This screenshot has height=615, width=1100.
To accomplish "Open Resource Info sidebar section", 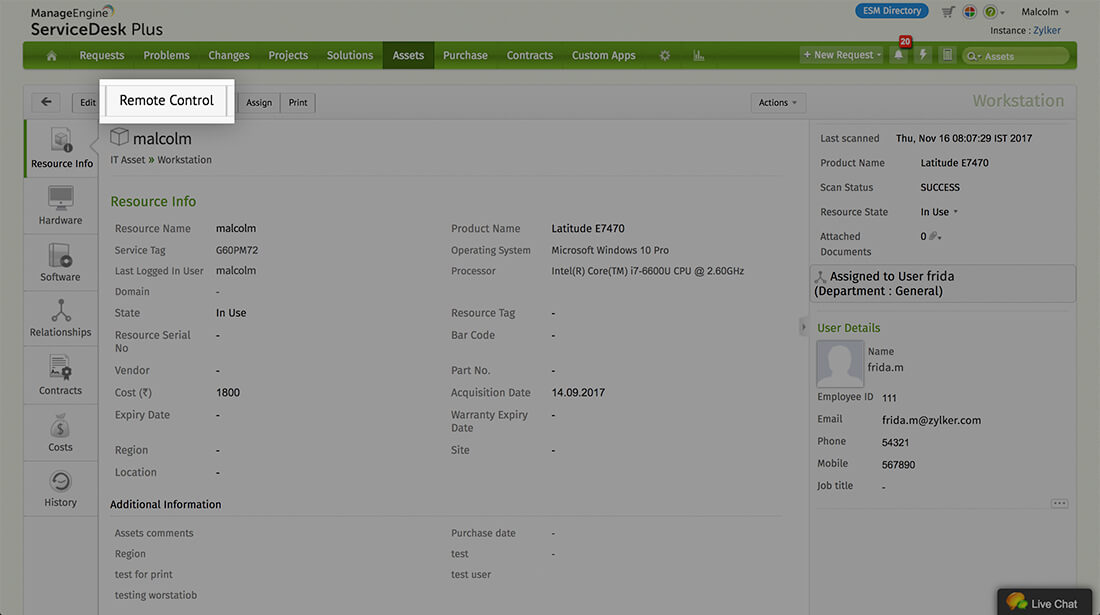I will click(61, 148).
